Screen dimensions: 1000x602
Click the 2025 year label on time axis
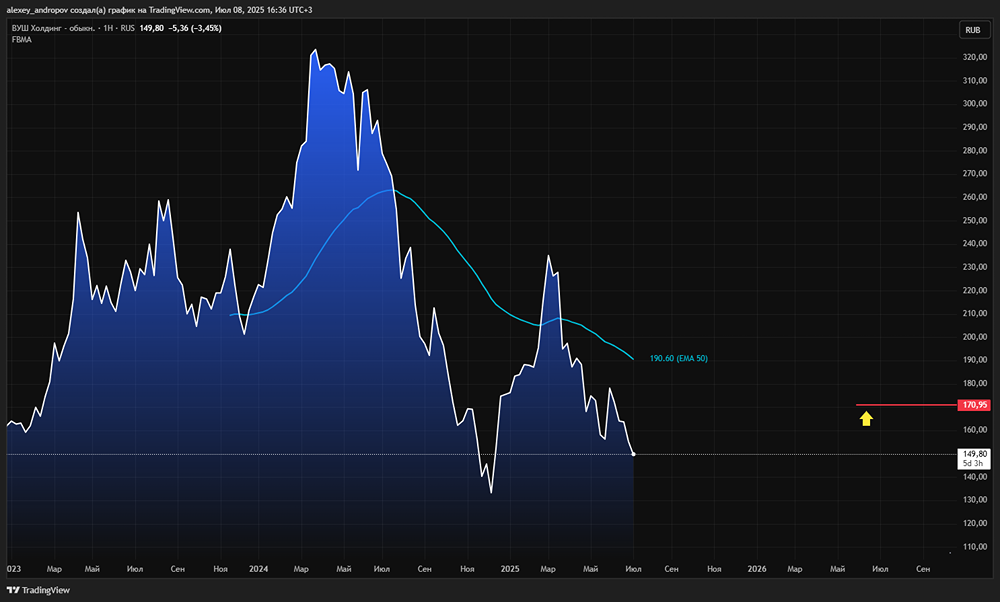pyautogui.click(x=510, y=569)
